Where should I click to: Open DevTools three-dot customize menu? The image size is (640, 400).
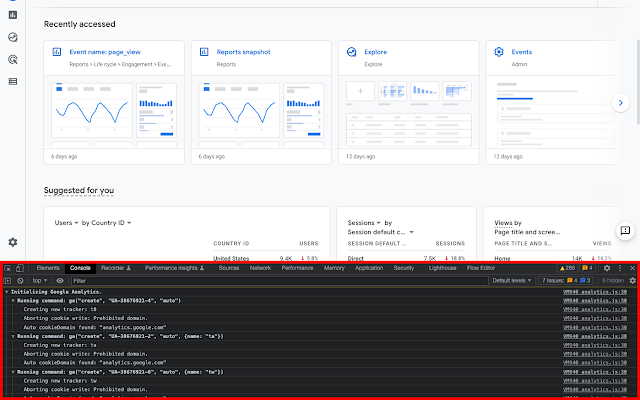620,268
